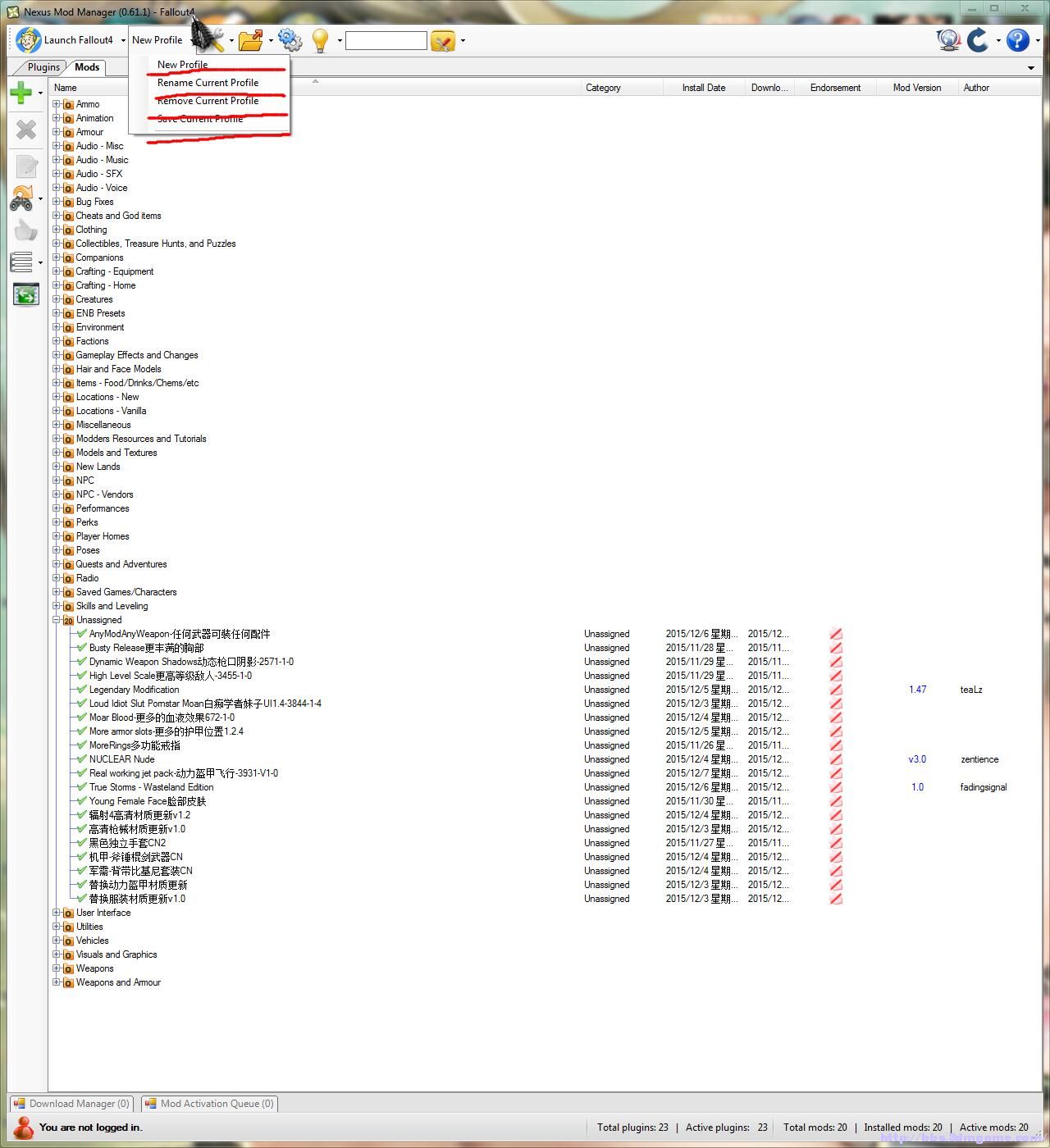Screen dimensions: 1050x1148
Task: Click the green arrows export/import icon
Action: pyautogui.click(x=26, y=294)
